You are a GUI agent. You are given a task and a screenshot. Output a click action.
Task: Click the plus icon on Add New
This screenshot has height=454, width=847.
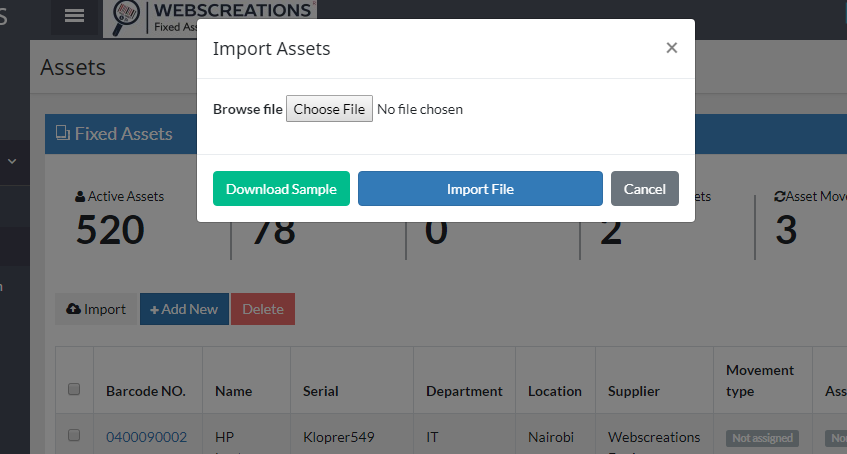(154, 310)
